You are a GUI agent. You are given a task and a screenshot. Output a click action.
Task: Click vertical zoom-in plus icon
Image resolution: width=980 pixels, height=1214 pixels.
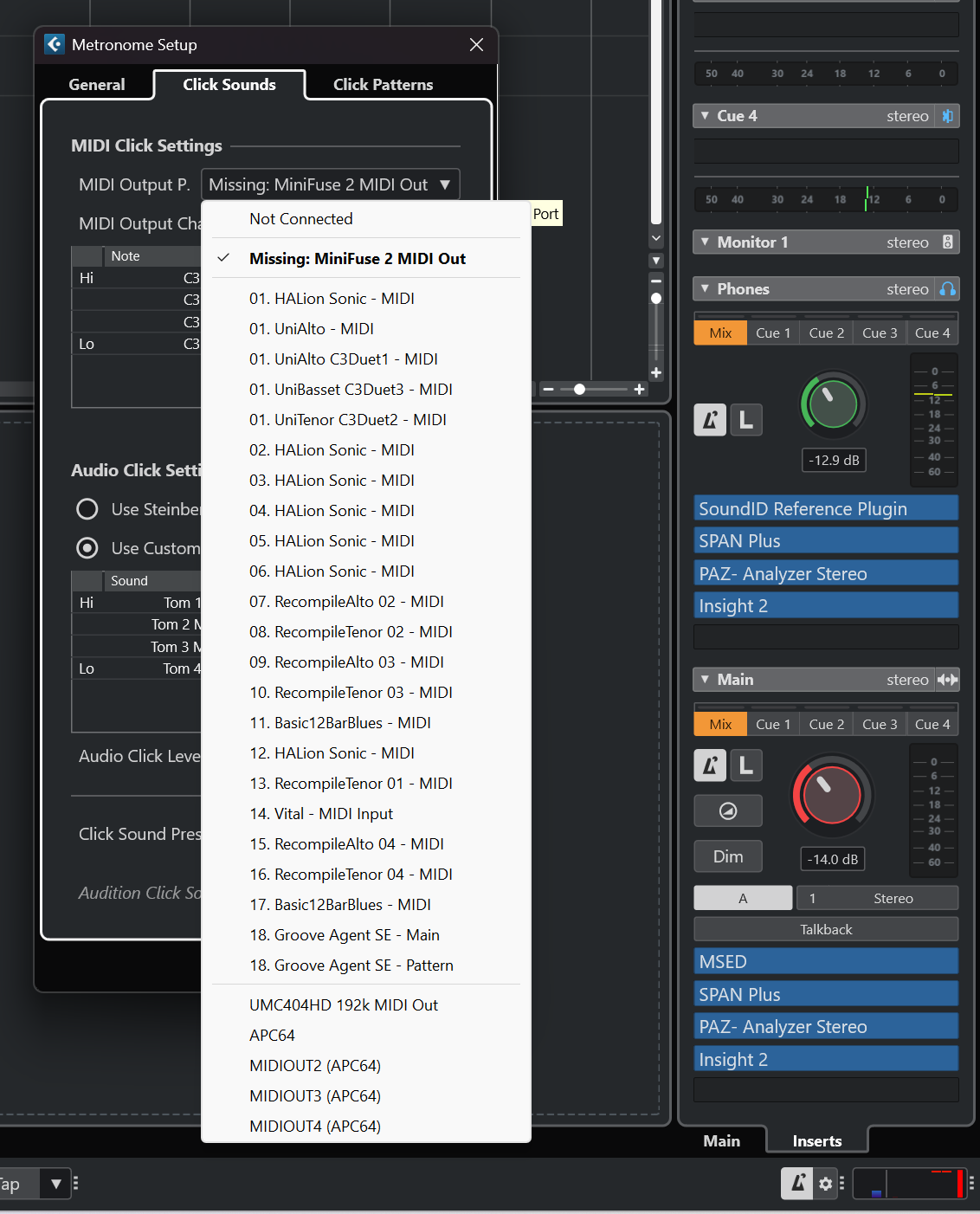coord(656,373)
